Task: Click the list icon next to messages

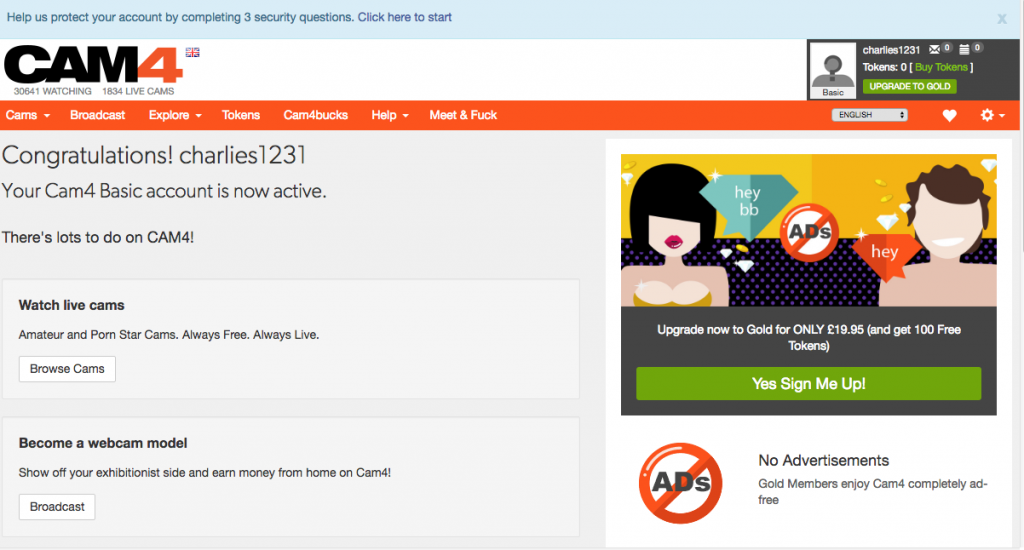Action: click(964, 49)
